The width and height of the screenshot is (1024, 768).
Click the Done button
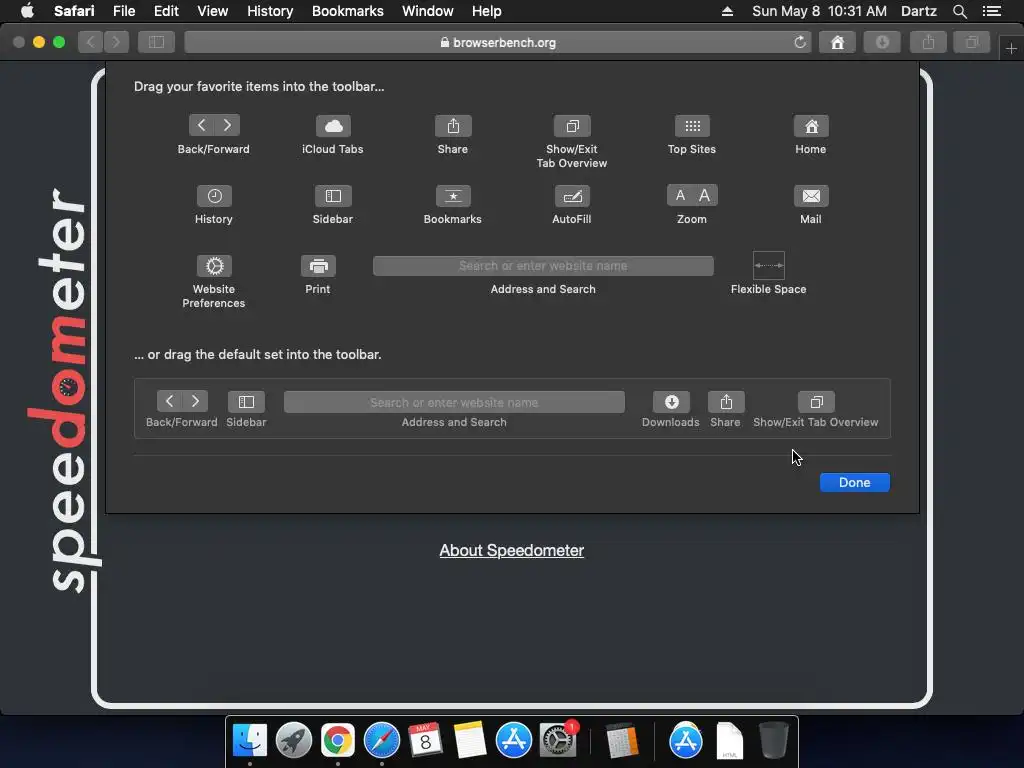point(855,483)
